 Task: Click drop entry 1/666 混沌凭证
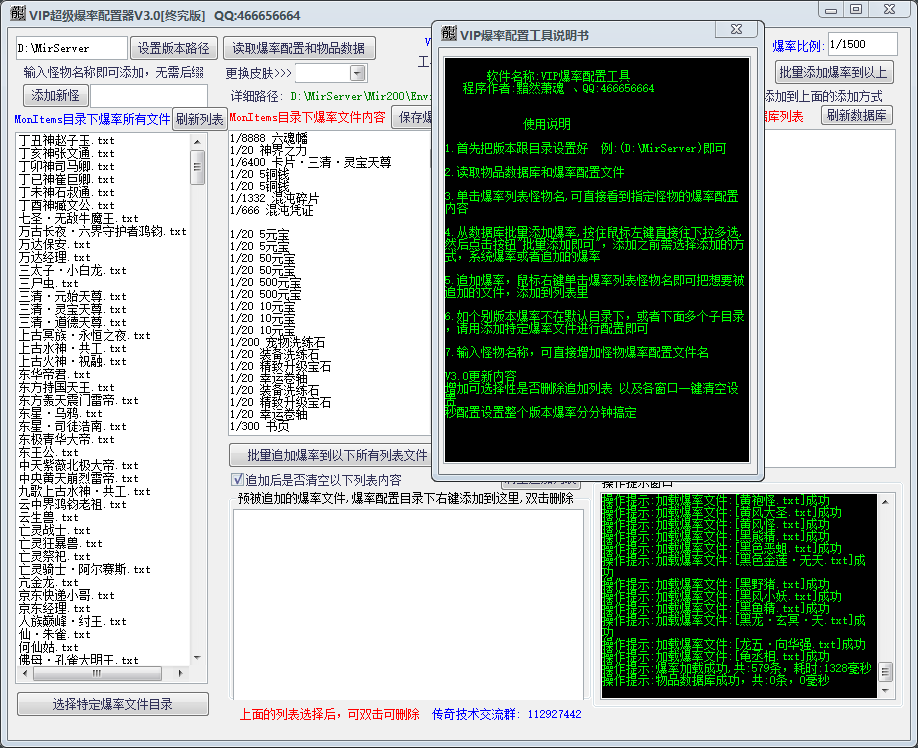(x=271, y=210)
